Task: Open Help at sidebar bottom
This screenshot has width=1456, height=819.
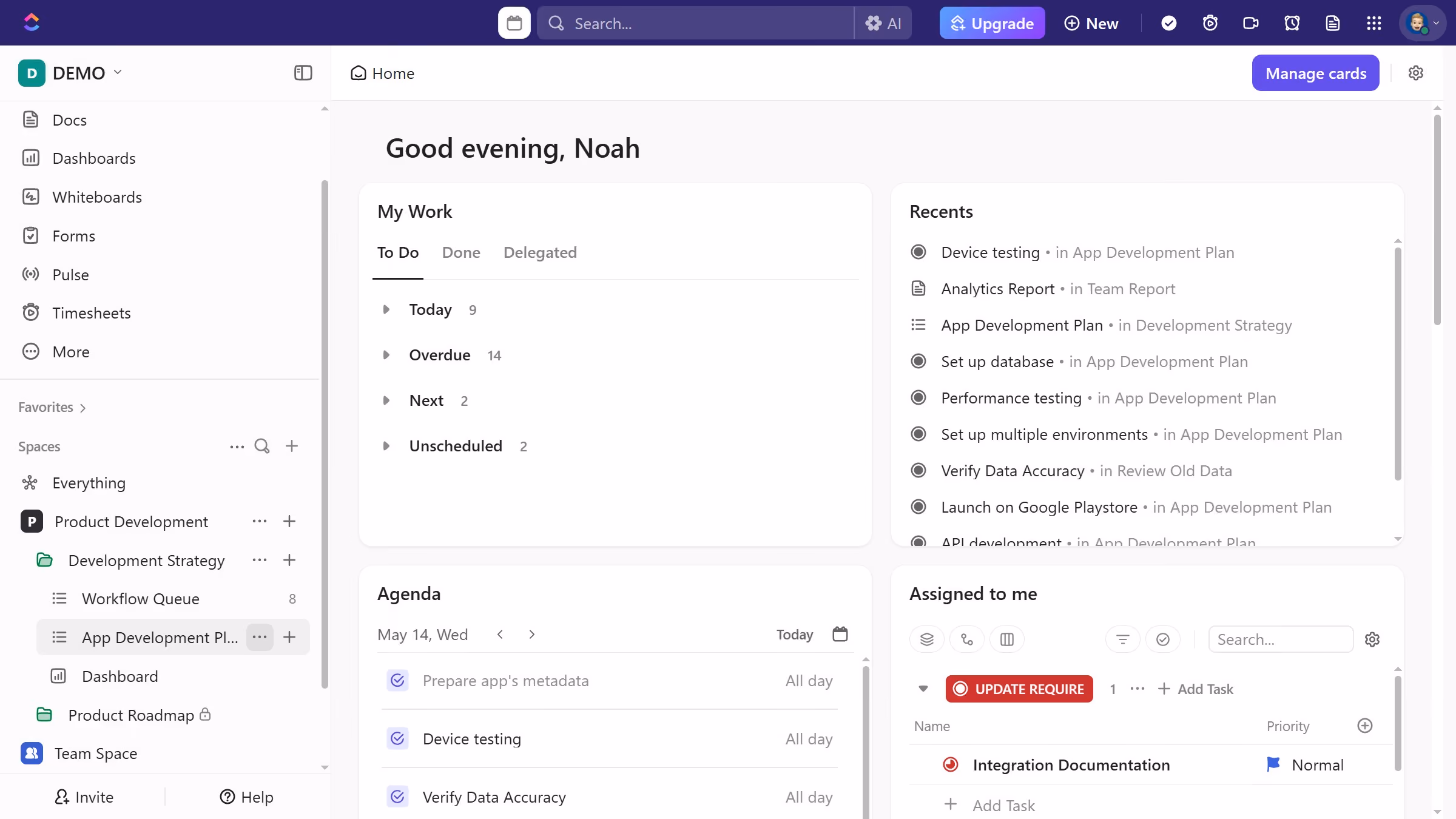Action: click(x=246, y=797)
